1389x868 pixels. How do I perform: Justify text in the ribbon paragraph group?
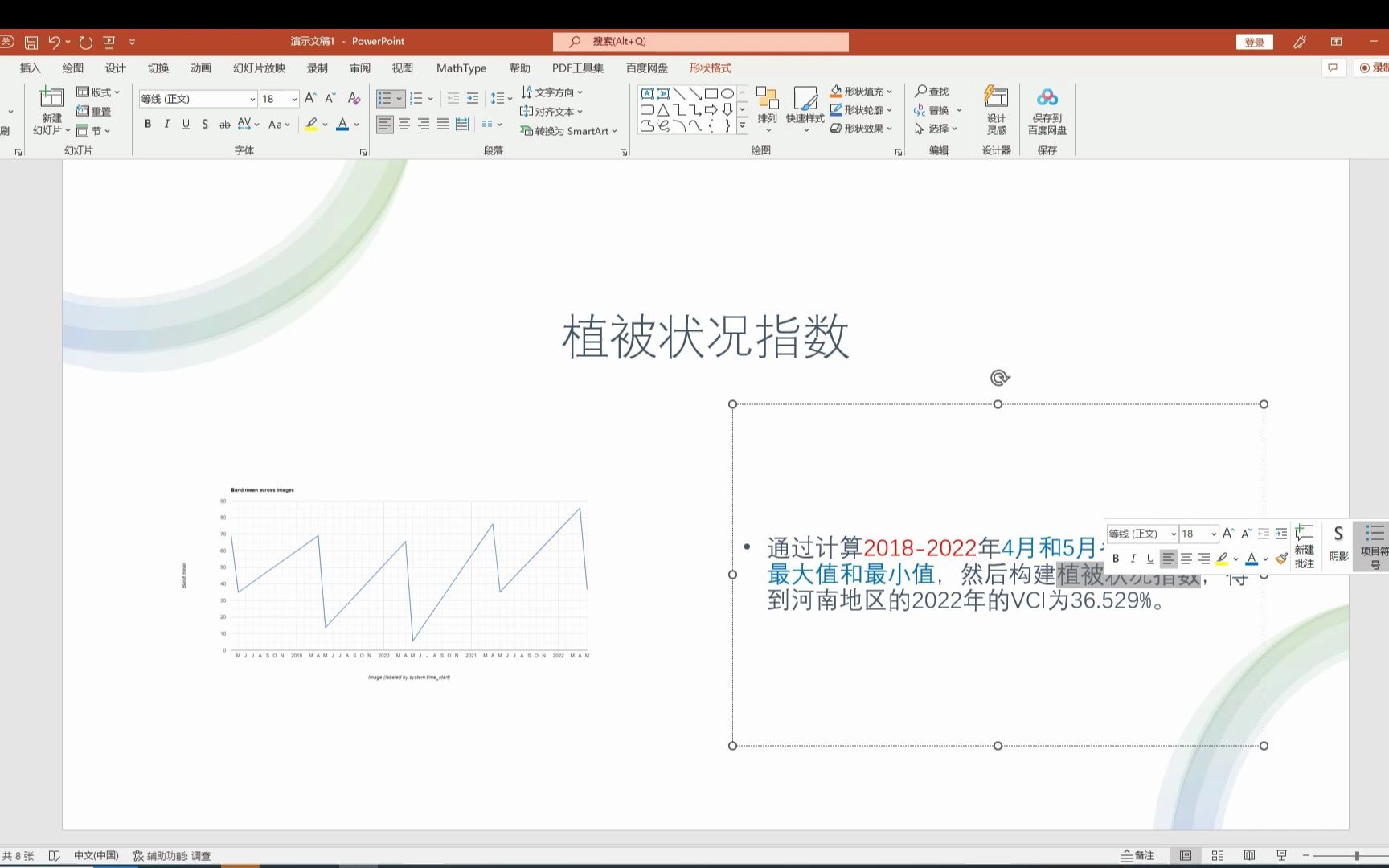tap(443, 124)
